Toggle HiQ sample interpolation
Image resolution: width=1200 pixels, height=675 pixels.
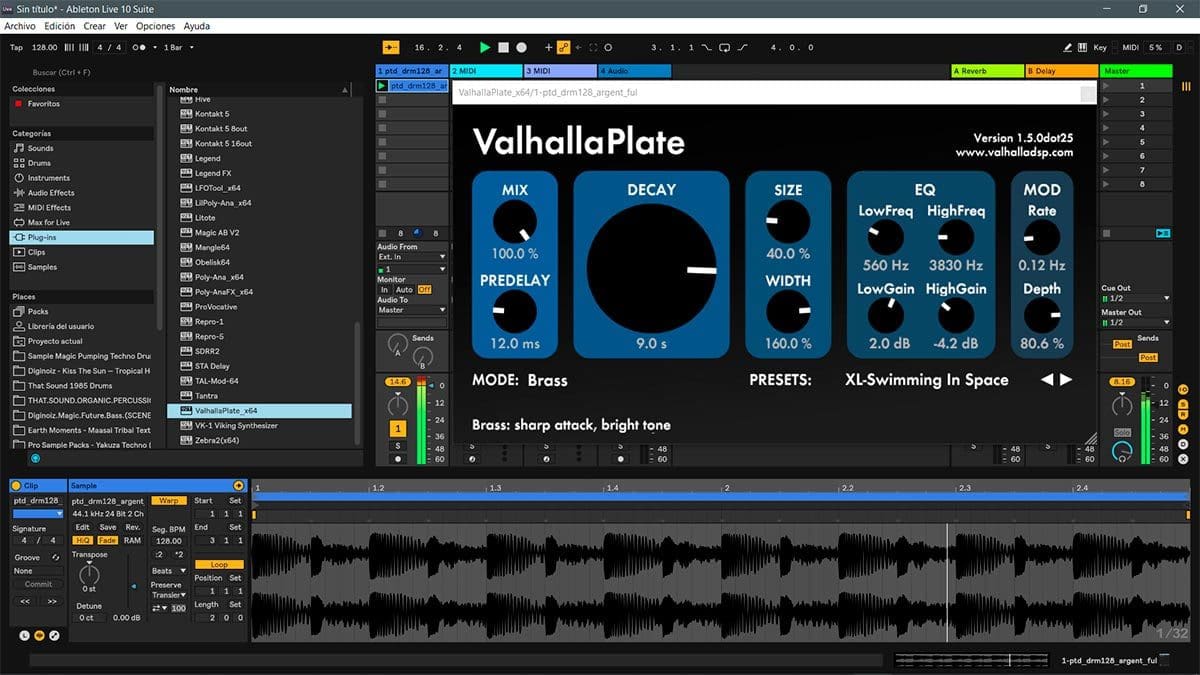coord(83,540)
